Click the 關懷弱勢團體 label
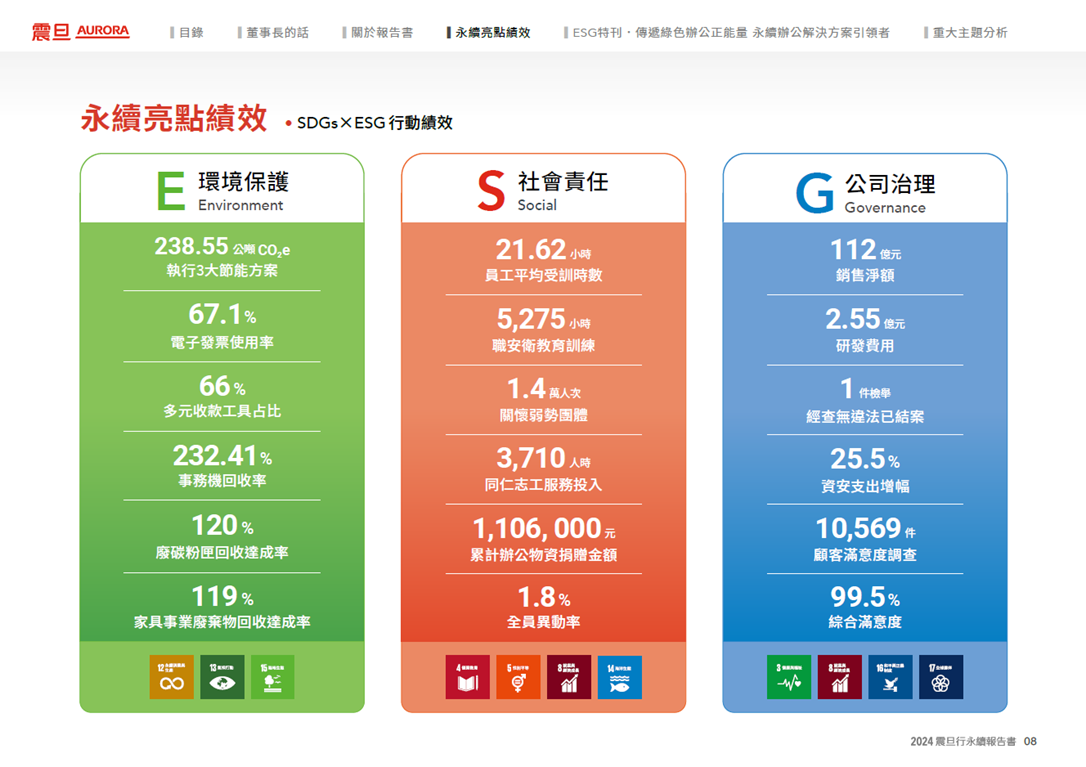Image resolution: width=1086 pixels, height=767 pixels. coord(543,414)
